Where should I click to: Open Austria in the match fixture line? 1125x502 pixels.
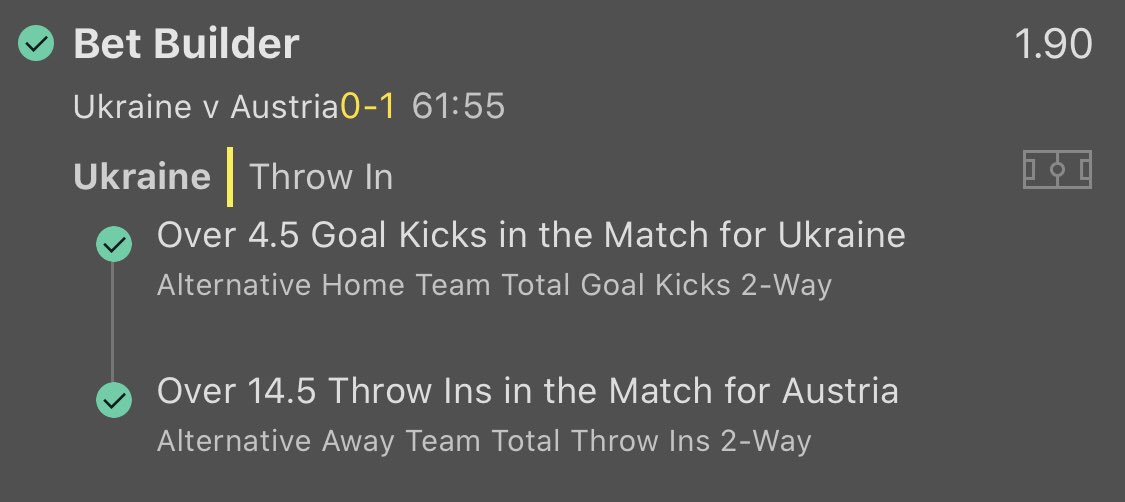click(284, 106)
